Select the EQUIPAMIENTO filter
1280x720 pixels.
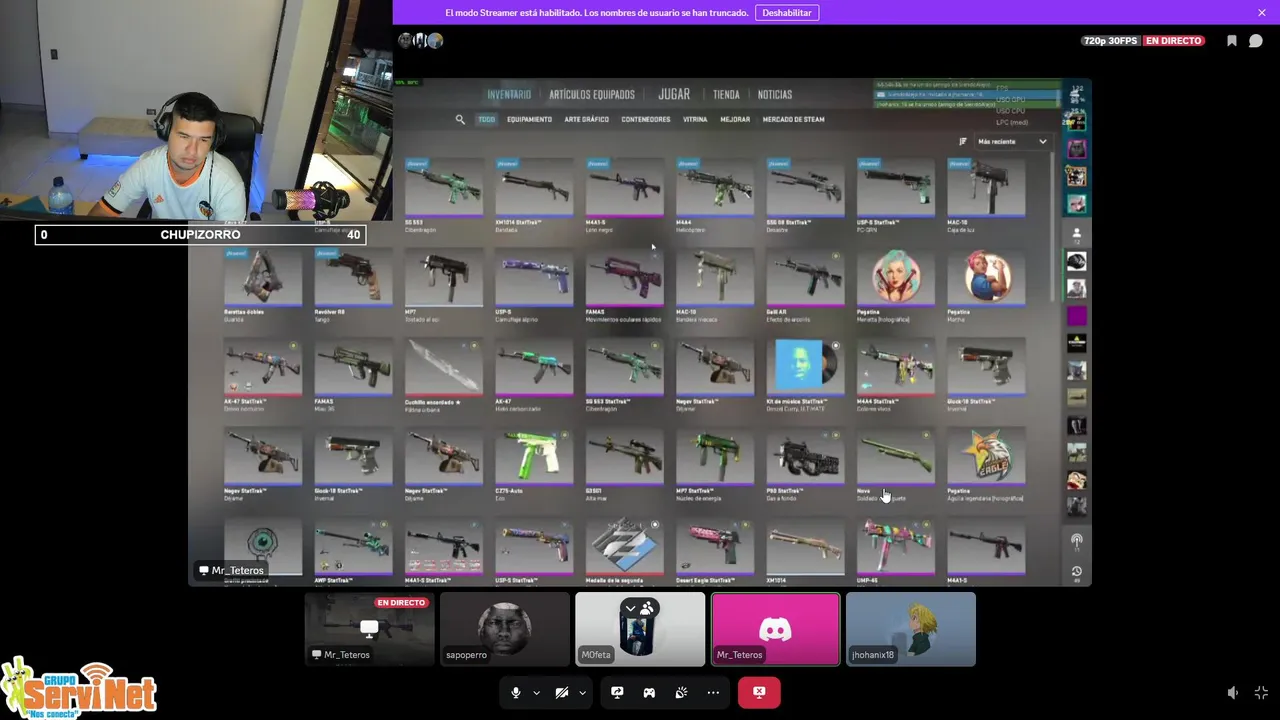tap(529, 119)
